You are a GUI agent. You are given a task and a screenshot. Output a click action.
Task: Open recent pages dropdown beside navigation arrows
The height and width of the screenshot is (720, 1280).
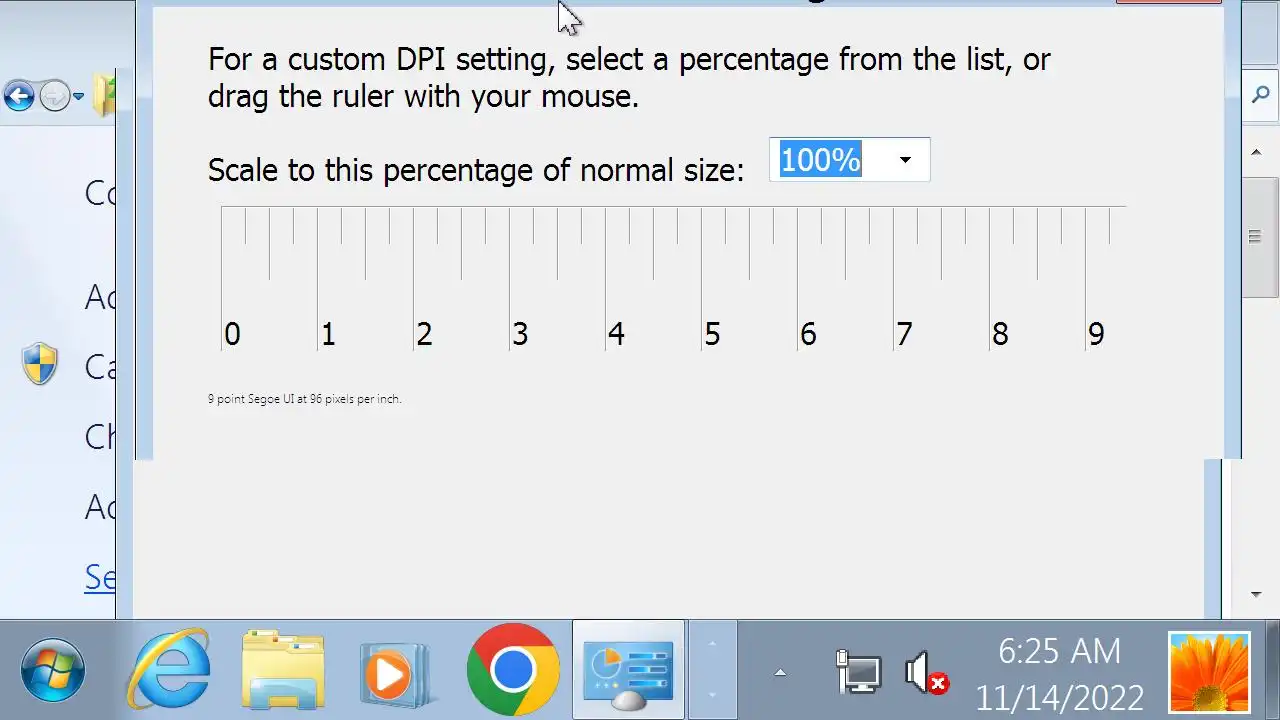(x=78, y=97)
